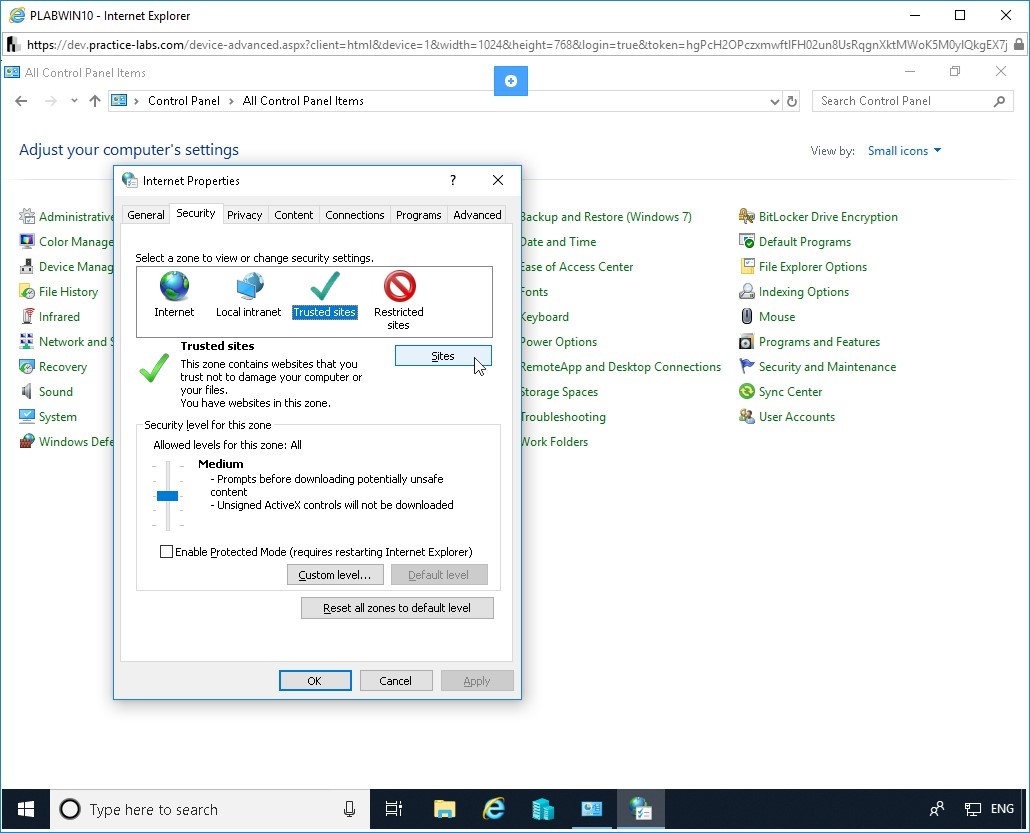Click the taskbar search box
The height and width of the screenshot is (833, 1030).
point(210,809)
